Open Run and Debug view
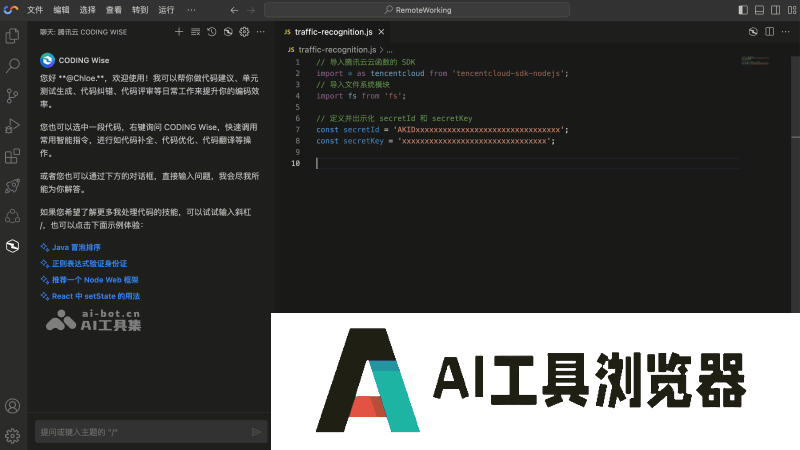The image size is (800, 450). click(x=12, y=126)
